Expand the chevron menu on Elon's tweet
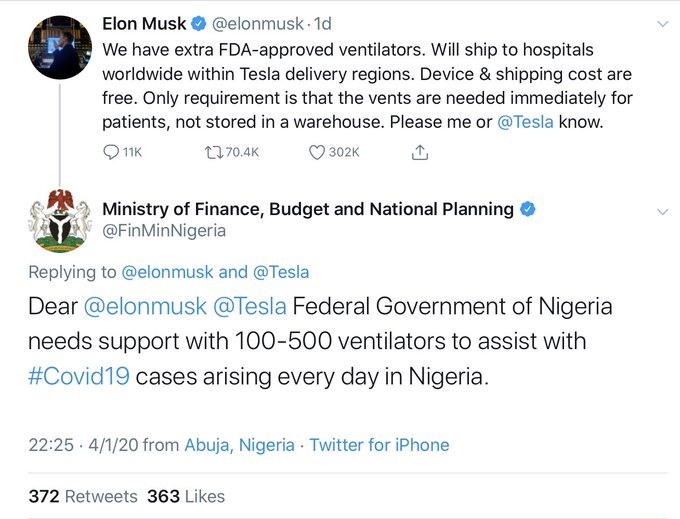This screenshot has height=519, width=680. click(x=660, y=23)
